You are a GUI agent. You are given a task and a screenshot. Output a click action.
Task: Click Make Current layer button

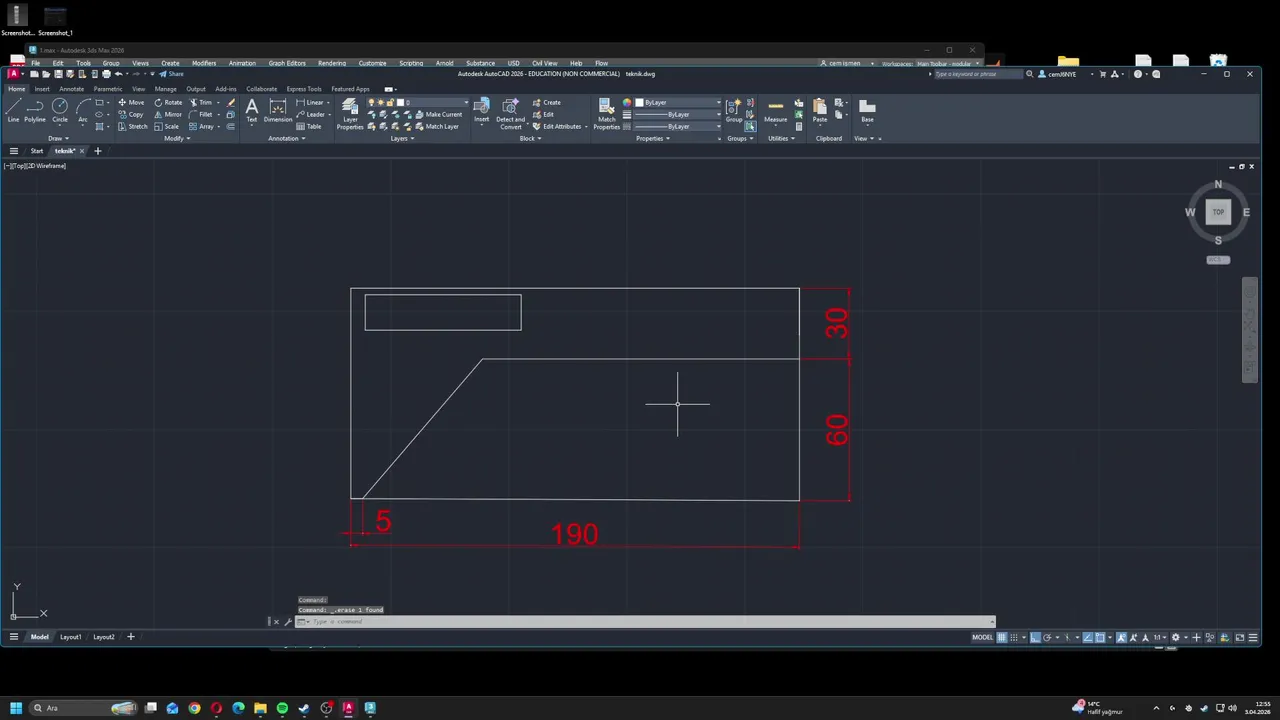[437, 114]
